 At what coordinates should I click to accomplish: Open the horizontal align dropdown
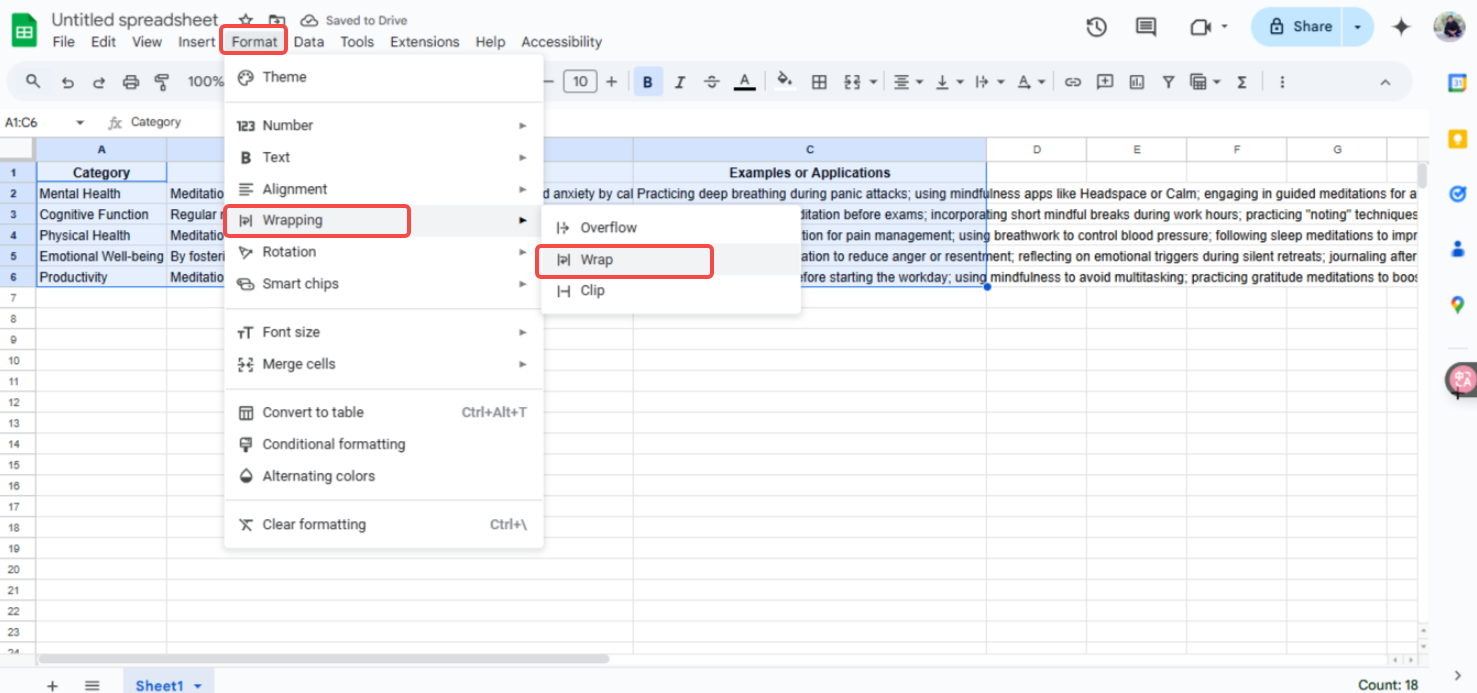click(920, 81)
